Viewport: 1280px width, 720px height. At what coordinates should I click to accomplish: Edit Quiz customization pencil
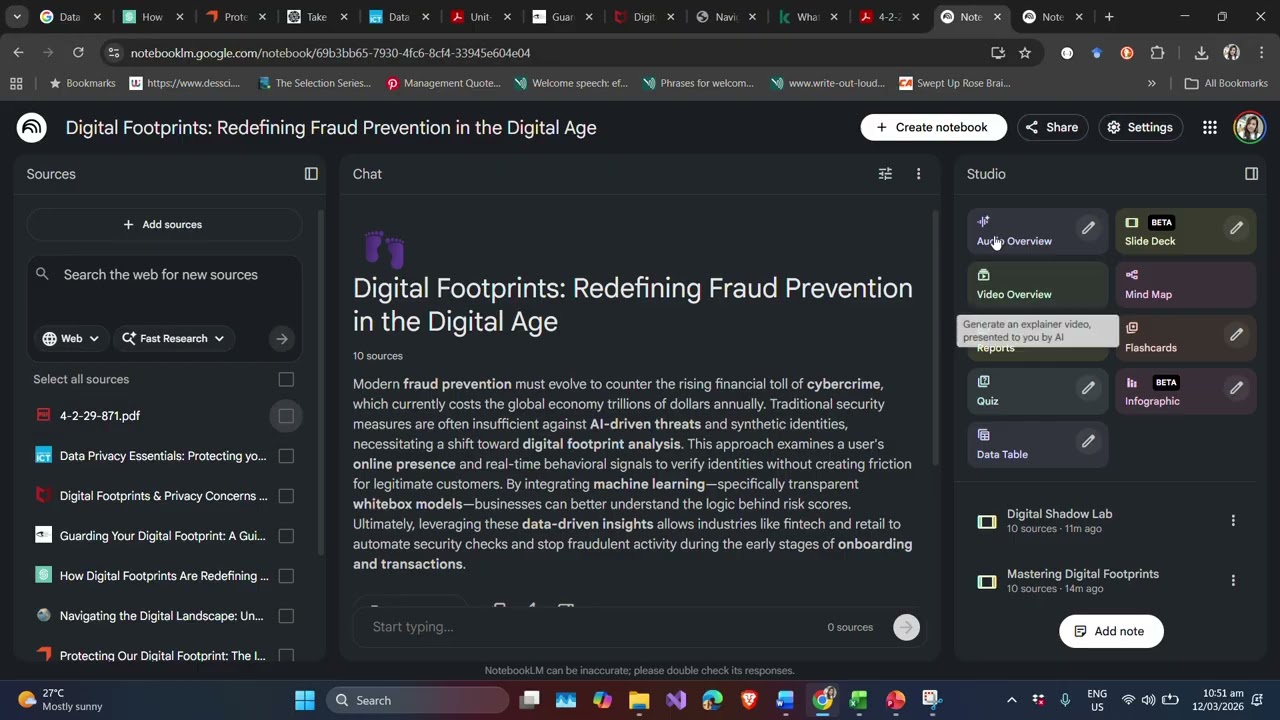(1088, 388)
